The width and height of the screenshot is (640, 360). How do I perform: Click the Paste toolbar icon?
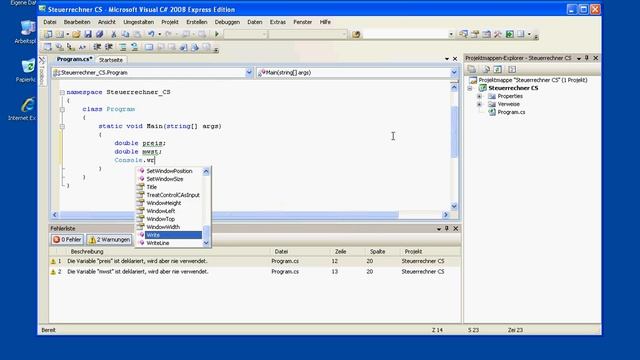point(137,34)
